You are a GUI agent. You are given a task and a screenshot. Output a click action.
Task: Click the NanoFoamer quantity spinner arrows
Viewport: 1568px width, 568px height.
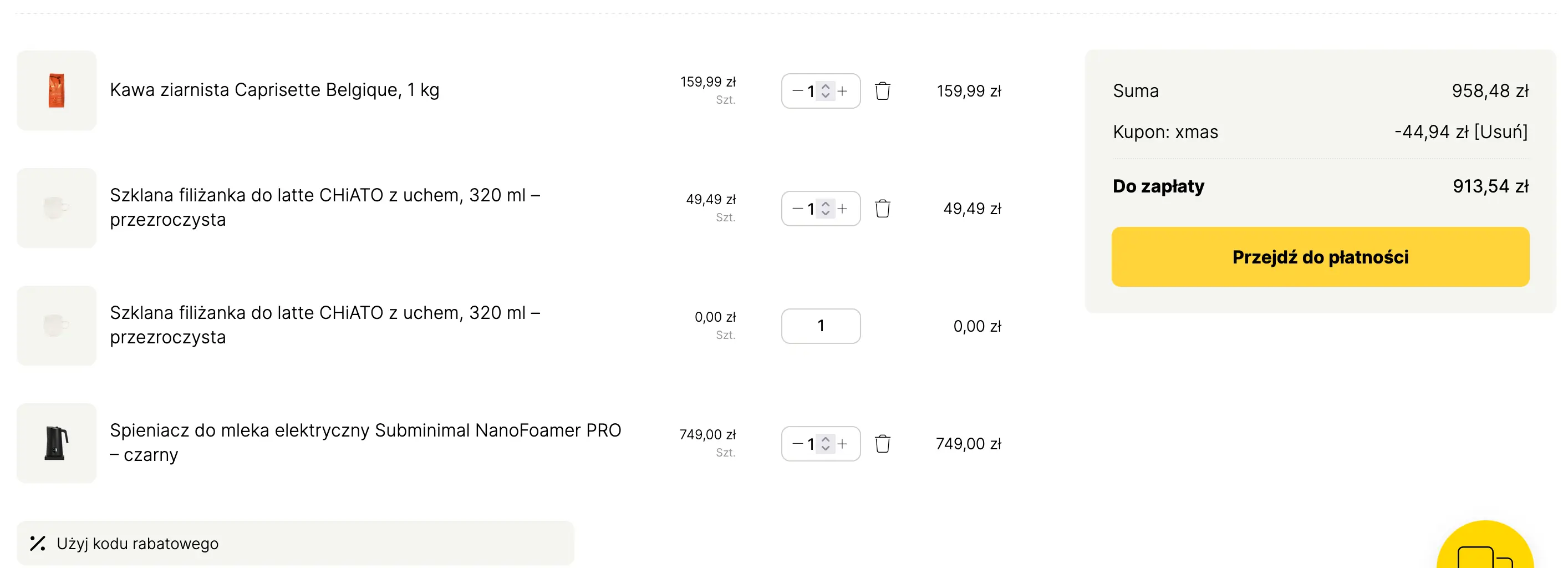(x=826, y=444)
